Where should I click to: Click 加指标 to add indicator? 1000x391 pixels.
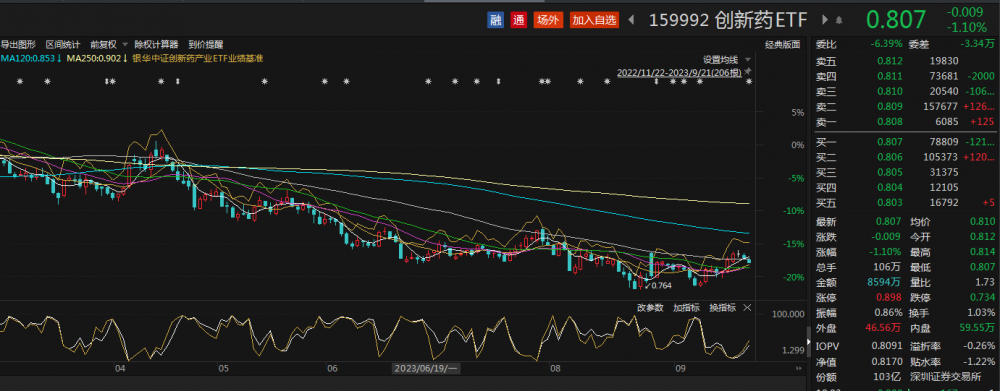(686, 307)
